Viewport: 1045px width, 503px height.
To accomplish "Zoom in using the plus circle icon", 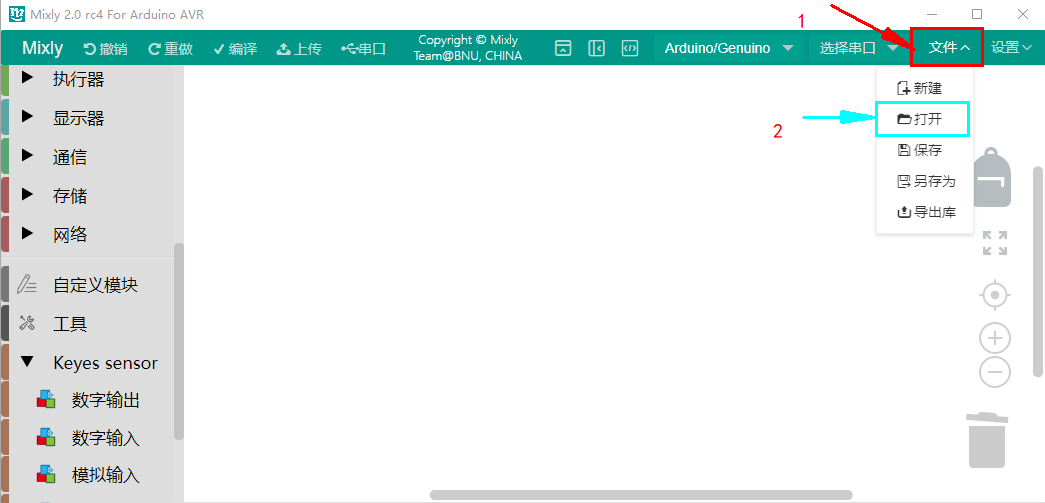I will coord(995,338).
